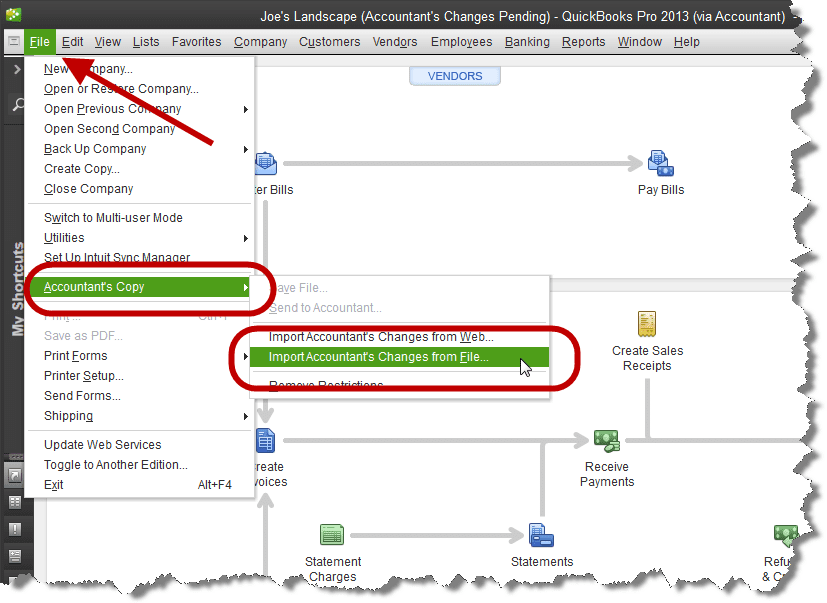Open the Favorites menu
Screen dimensions: 827x603
196,42
